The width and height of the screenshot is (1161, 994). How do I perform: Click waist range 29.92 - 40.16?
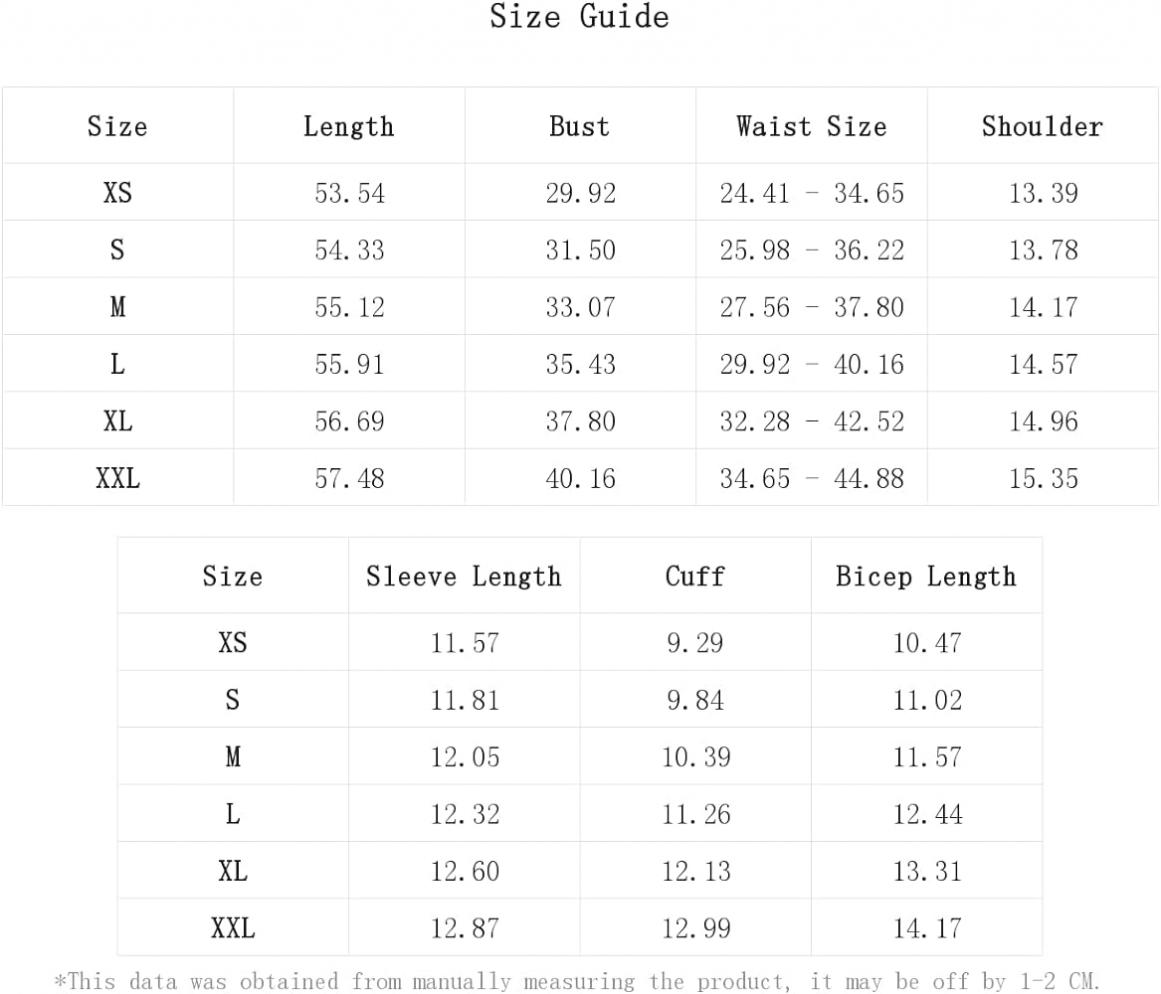point(812,364)
